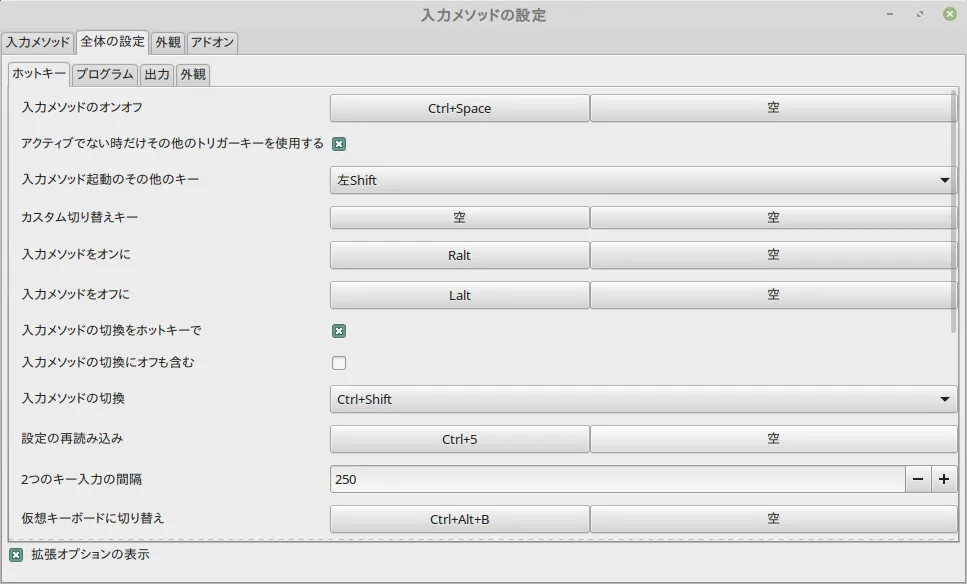Switch to the プログラム sub-tab
This screenshot has width=967, height=584.
tap(104, 74)
